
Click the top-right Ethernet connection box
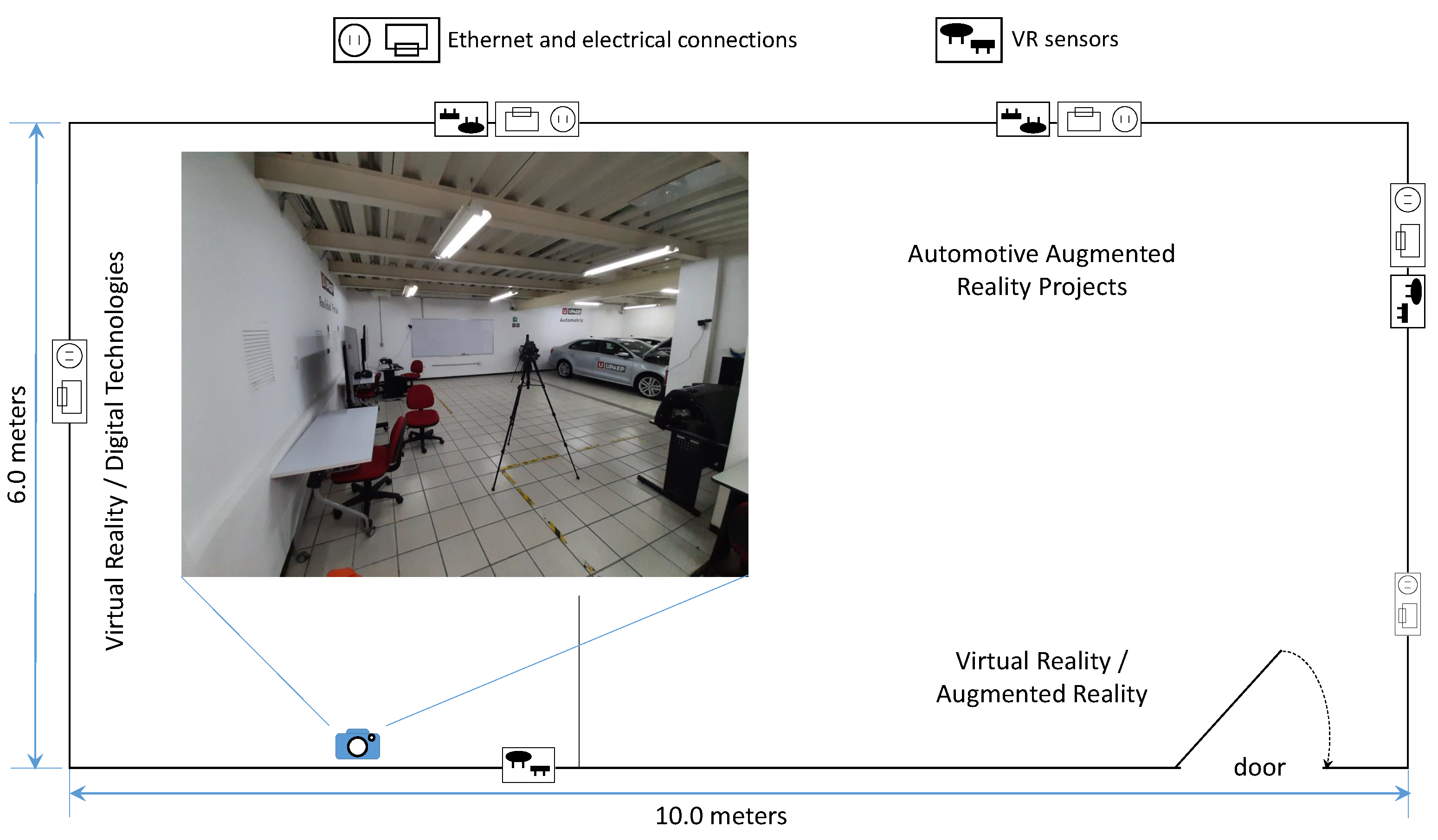[x=1099, y=119]
